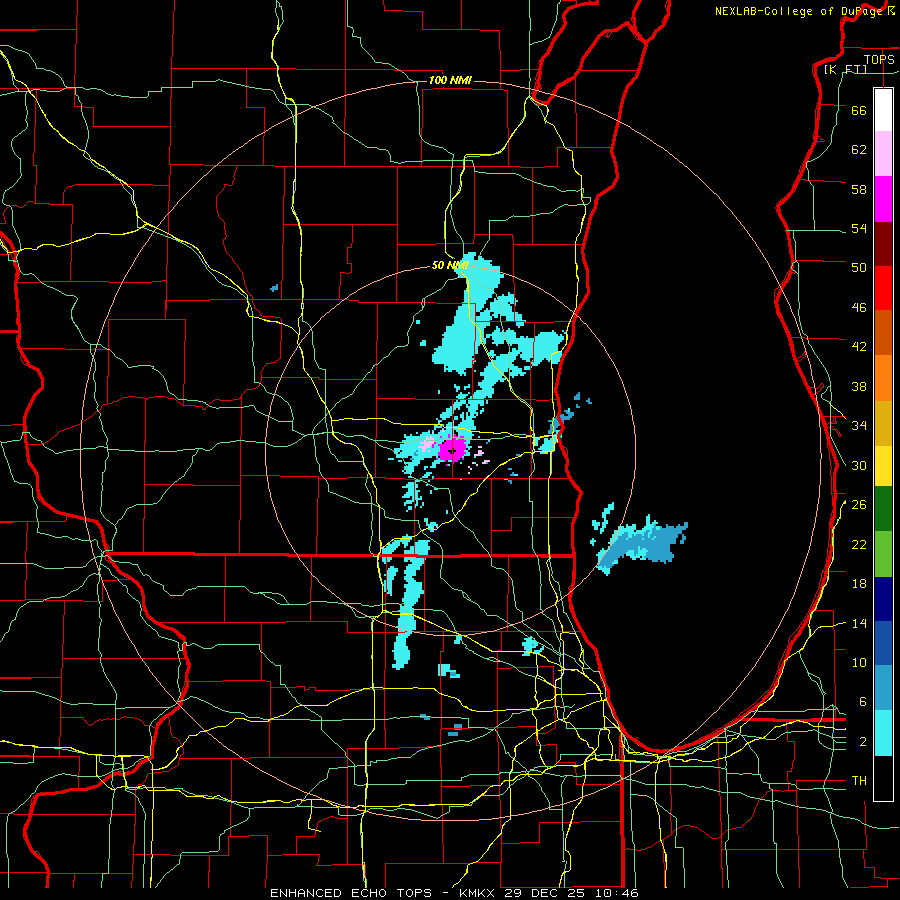Click the "TH" threshold legend label
Viewport: 900px width, 900px height.
[859, 781]
